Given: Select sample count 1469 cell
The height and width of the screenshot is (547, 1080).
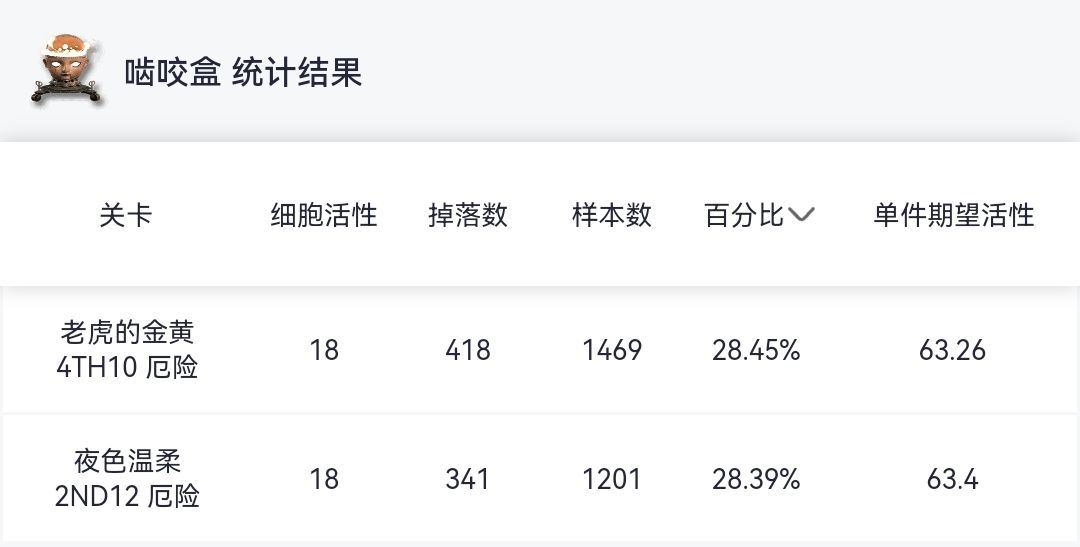Looking at the screenshot, I should coord(612,350).
